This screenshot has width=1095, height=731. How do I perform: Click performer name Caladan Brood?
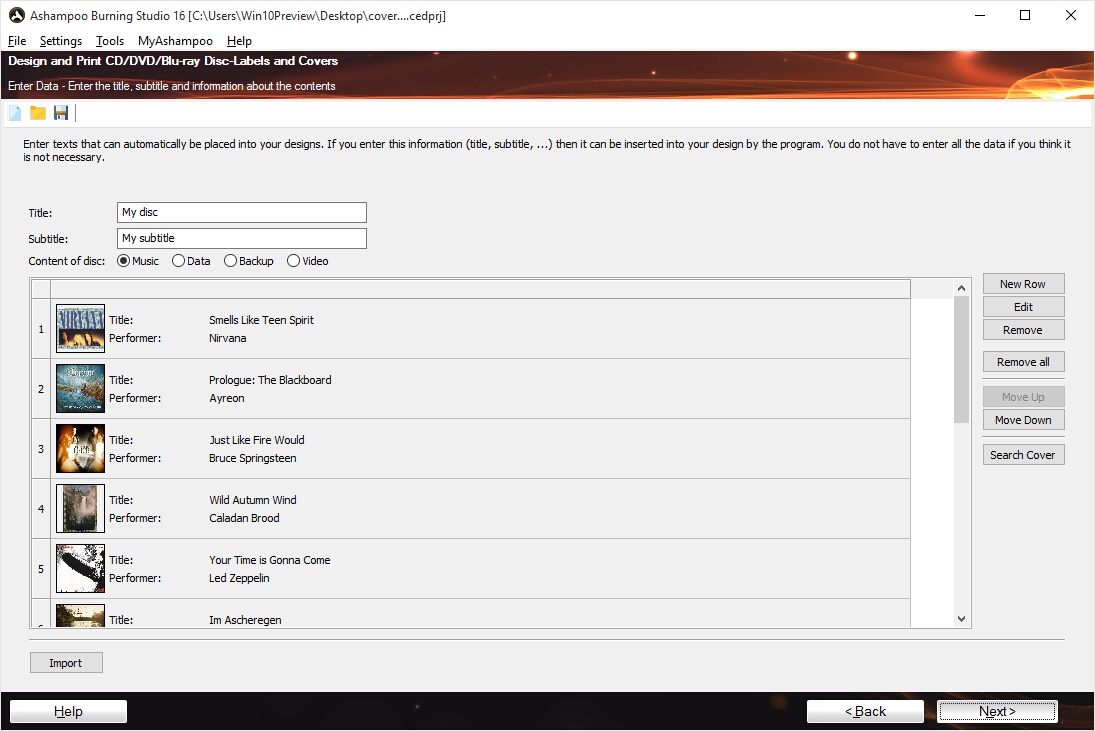click(244, 518)
